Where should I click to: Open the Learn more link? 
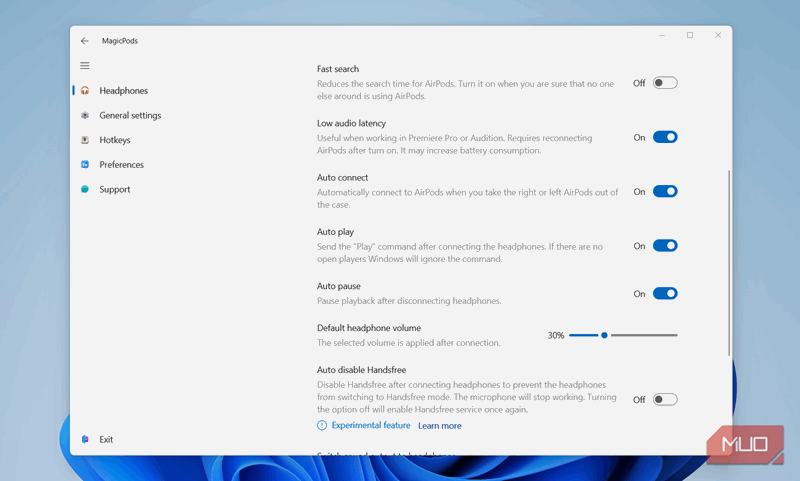point(440,426)
